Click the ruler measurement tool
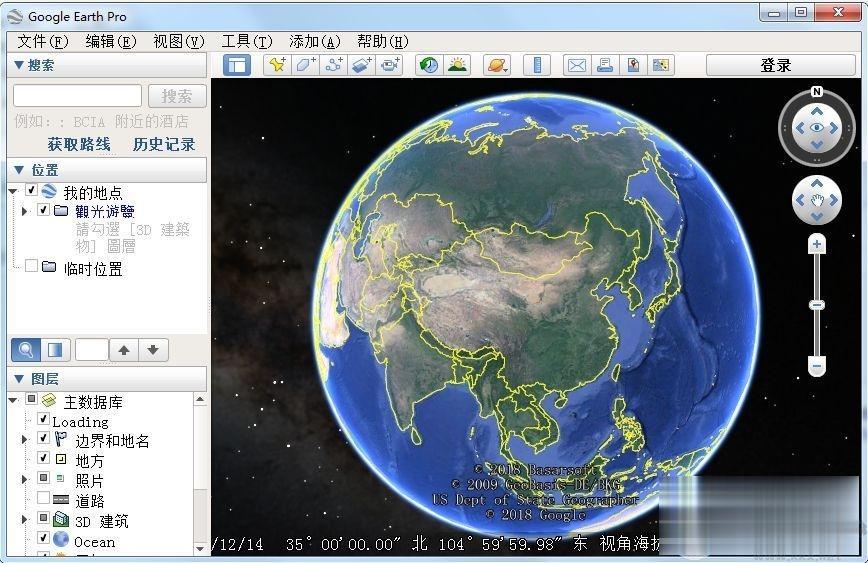The width and height of the screenshot is (868, 563). [538, 65]
